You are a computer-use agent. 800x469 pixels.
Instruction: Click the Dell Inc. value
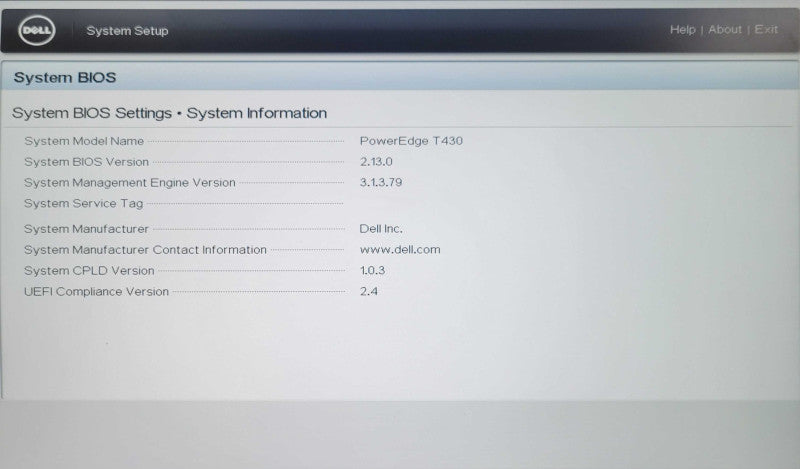381,229
